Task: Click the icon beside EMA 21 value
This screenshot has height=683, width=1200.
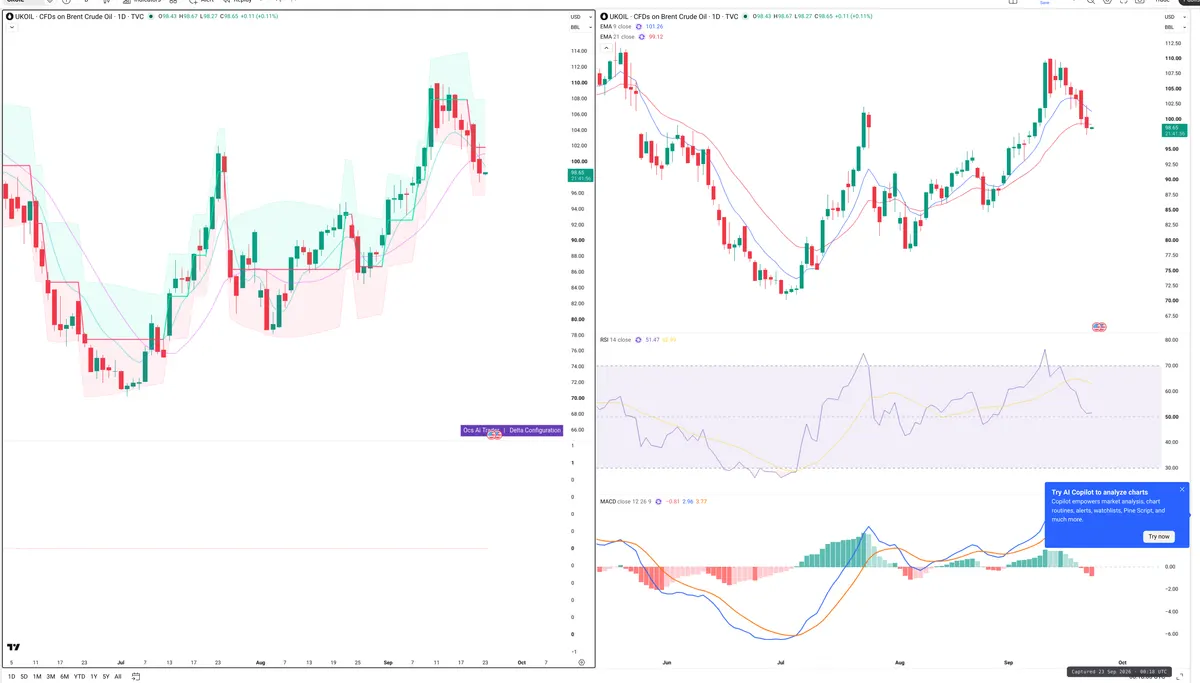Action: (642, 37)
